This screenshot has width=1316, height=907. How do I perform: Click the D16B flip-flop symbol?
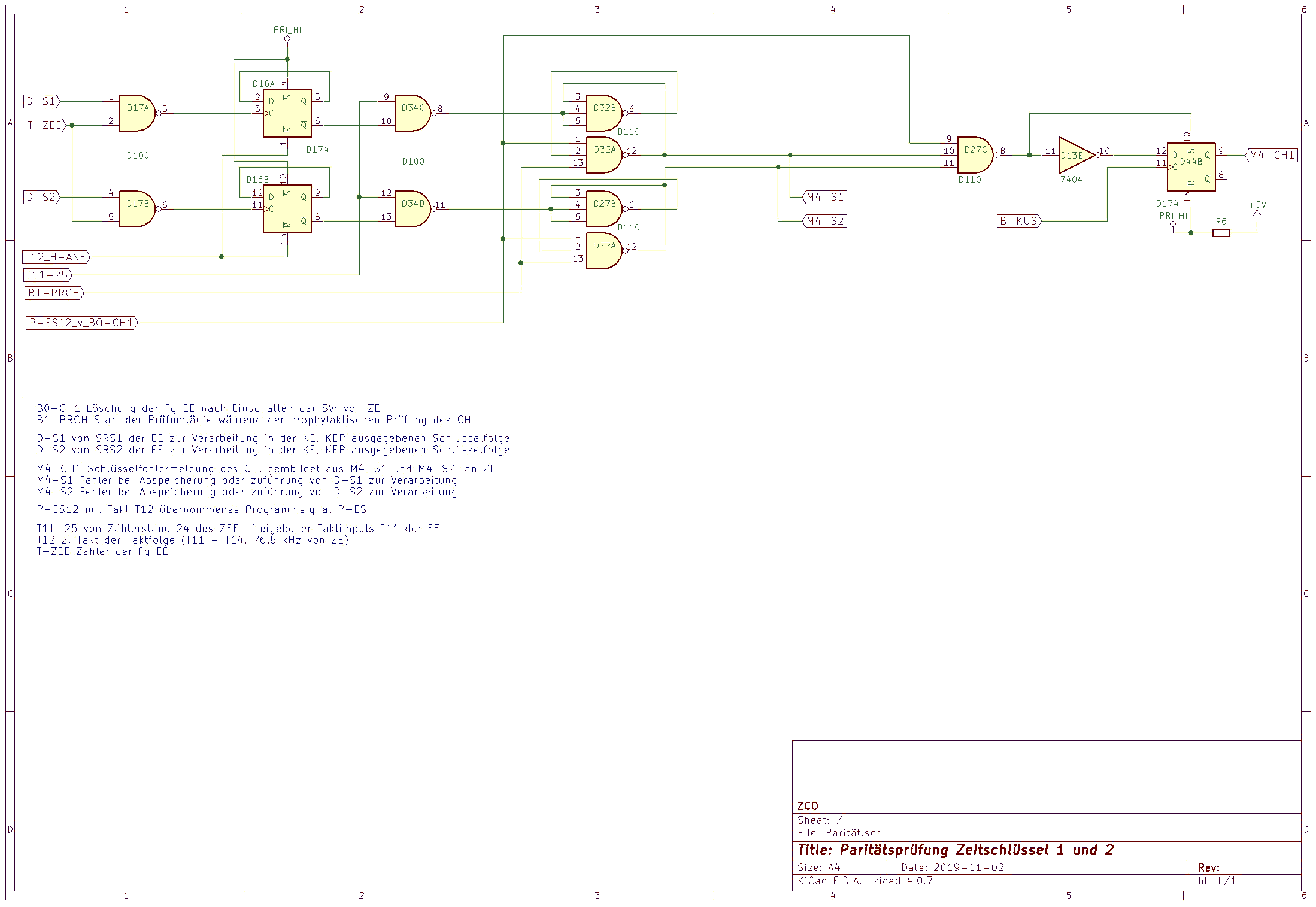287,209
